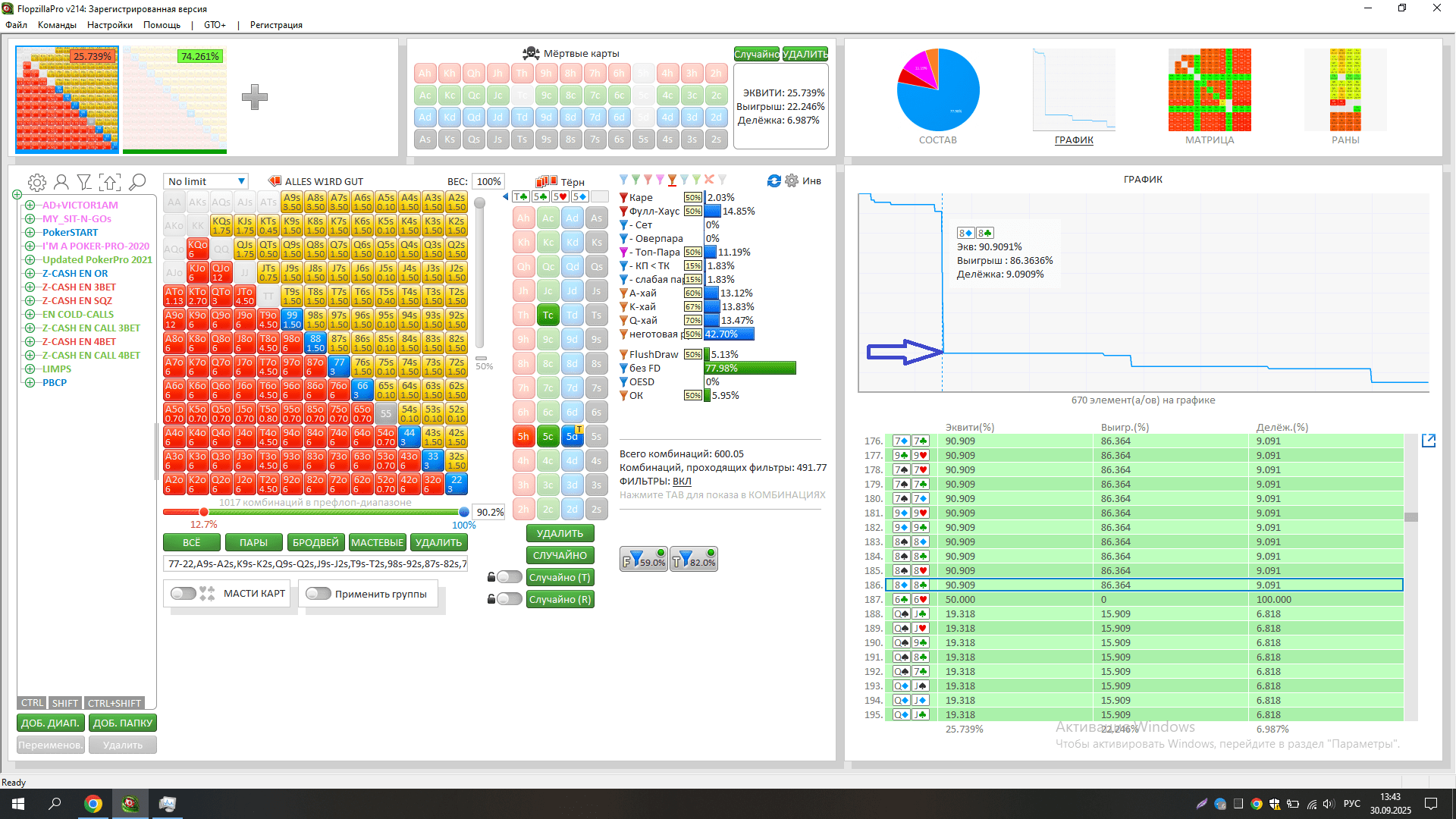Open the No limit dropdown
The height and width of the screenshot is (819, 1456).
point(206,181)
